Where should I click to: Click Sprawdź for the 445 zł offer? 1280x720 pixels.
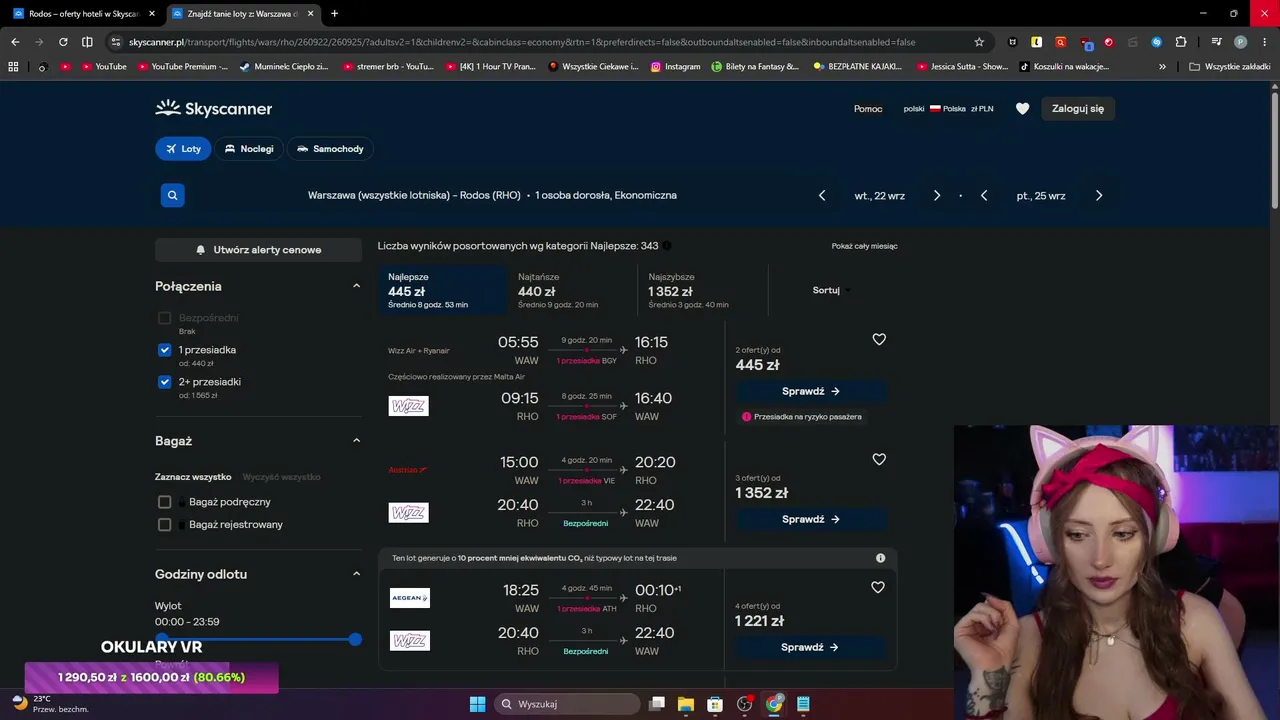pyautogui.click(x=811, y=392)
